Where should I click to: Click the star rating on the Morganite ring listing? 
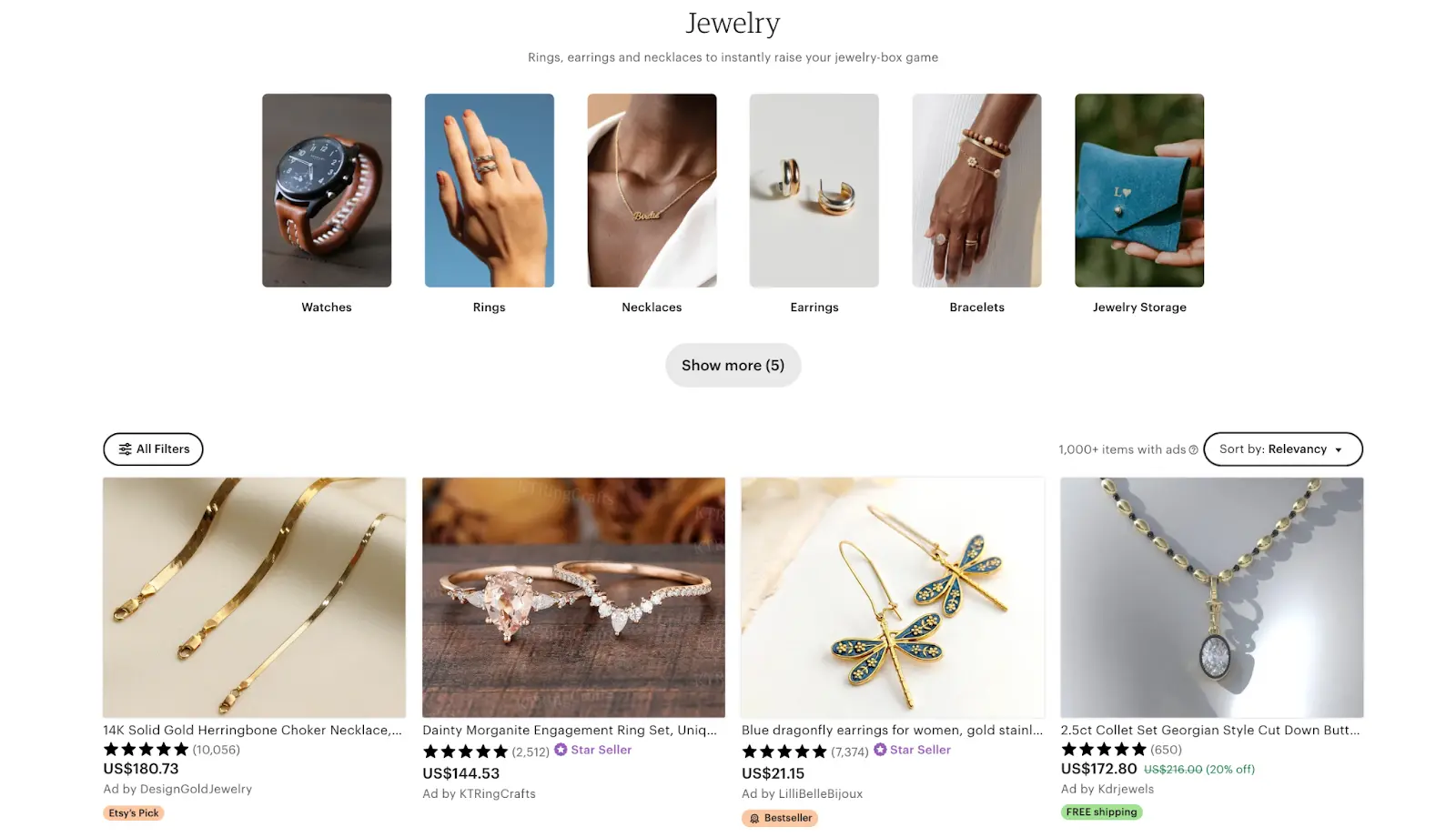click(x=465, y=750)
